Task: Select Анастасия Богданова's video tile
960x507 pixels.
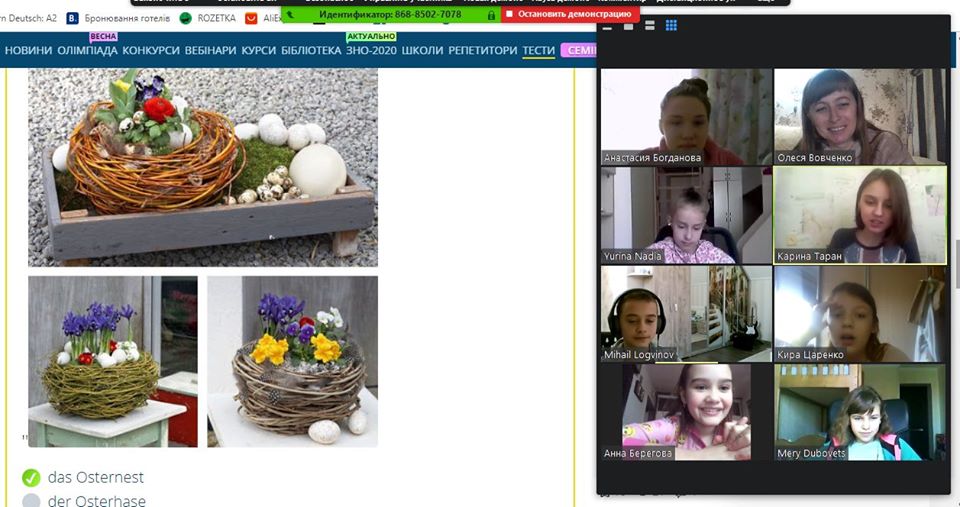Action: pos(686,116)
